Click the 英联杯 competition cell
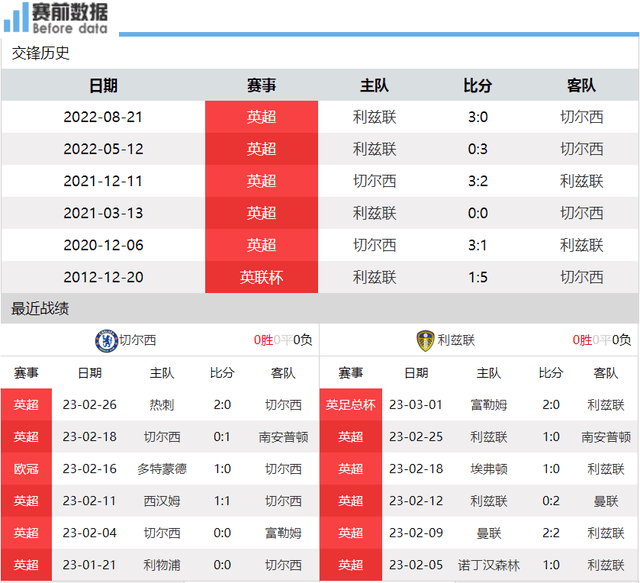Image resolution: width=640 pixels, height=583 pixels. point(261,277)
